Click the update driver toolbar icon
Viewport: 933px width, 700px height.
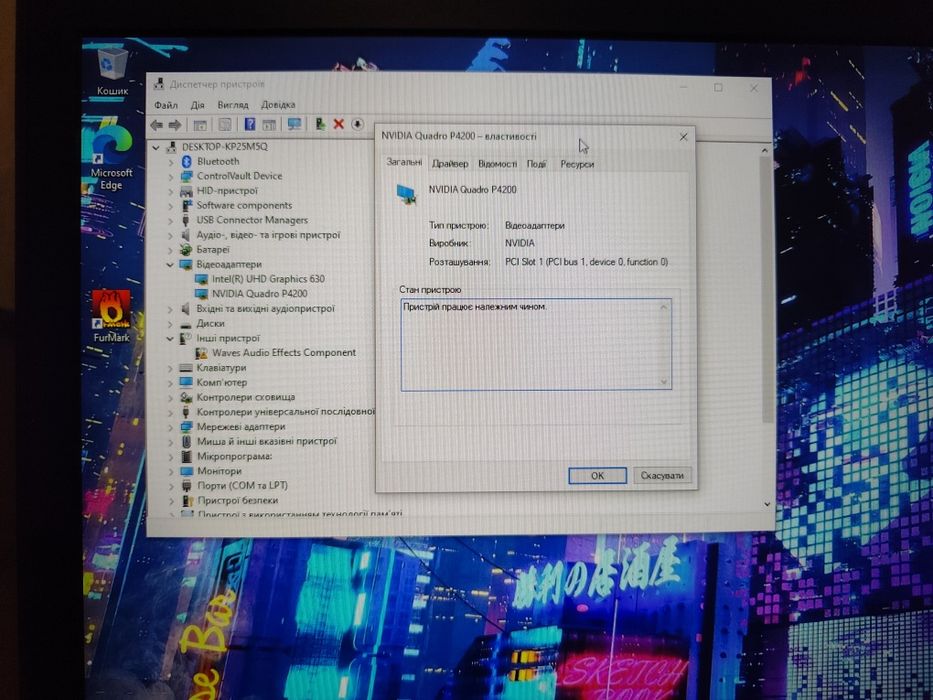coord(320,124)
